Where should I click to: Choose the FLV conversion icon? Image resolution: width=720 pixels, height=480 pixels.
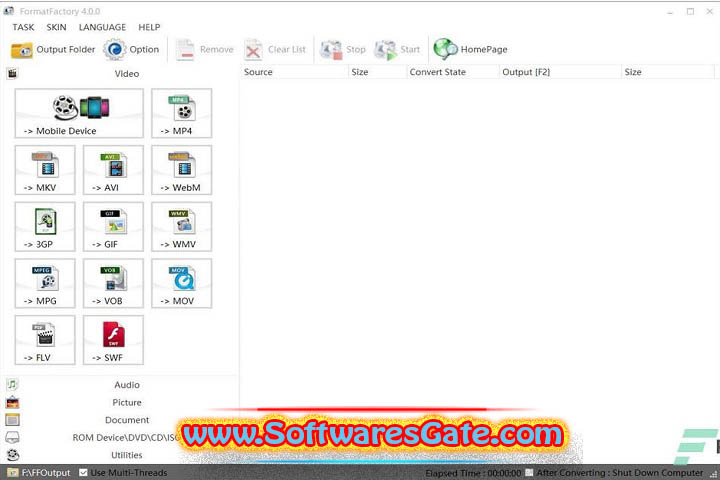click(x=45, y=340)
